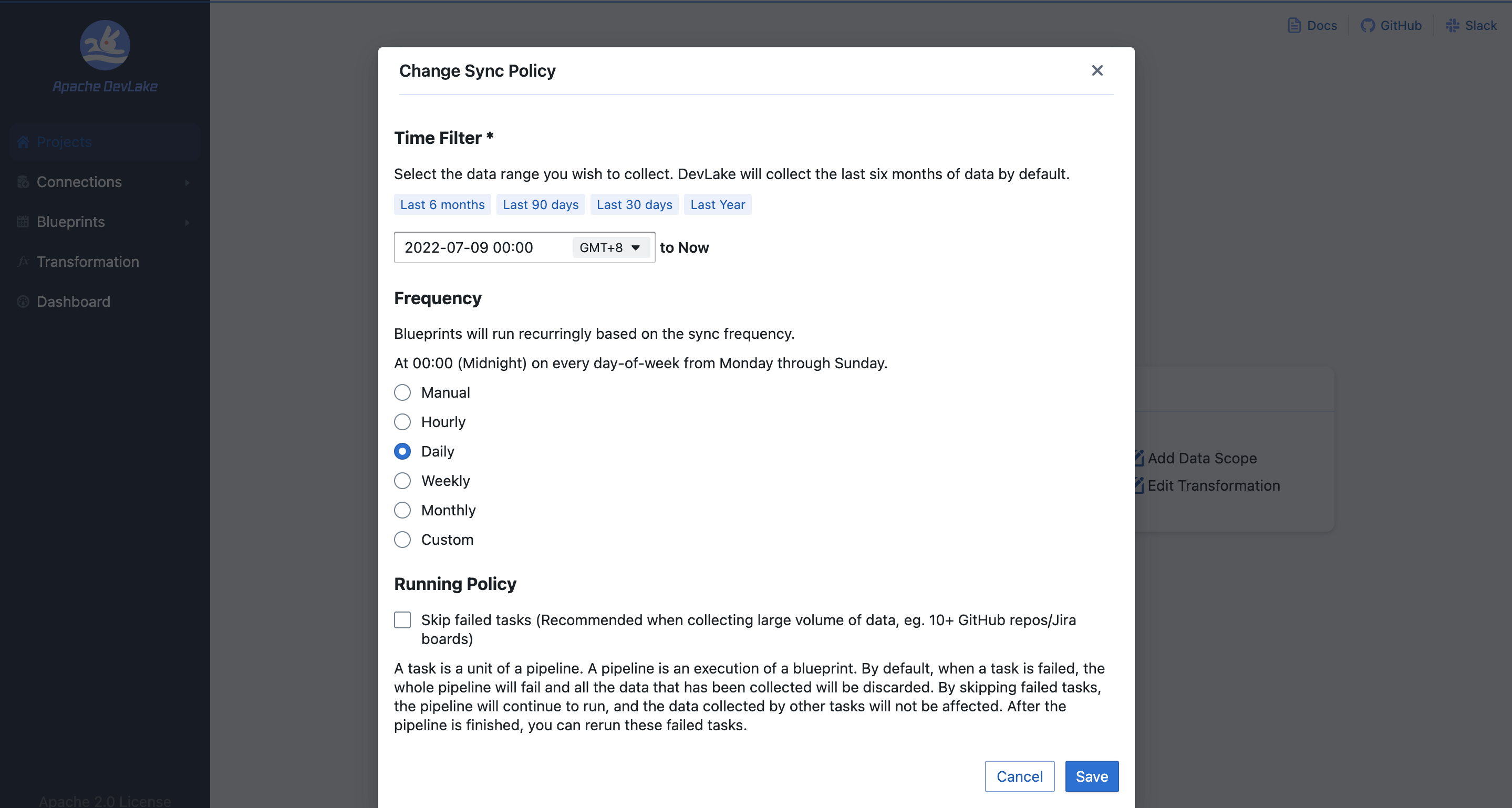Save the sync policy changes
The height and width of the screenshot is (808, 1512).
1091,776
